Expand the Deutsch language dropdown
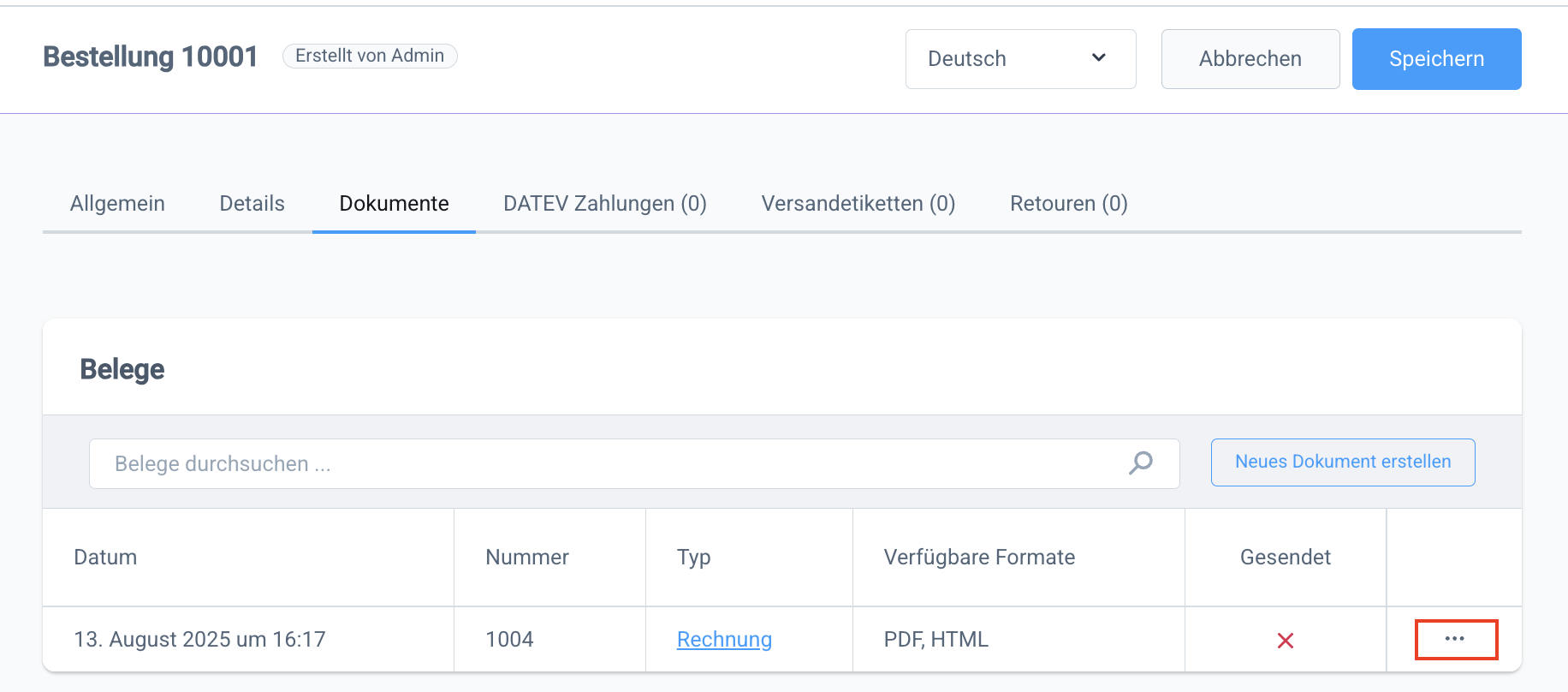 click(1020, 59)
